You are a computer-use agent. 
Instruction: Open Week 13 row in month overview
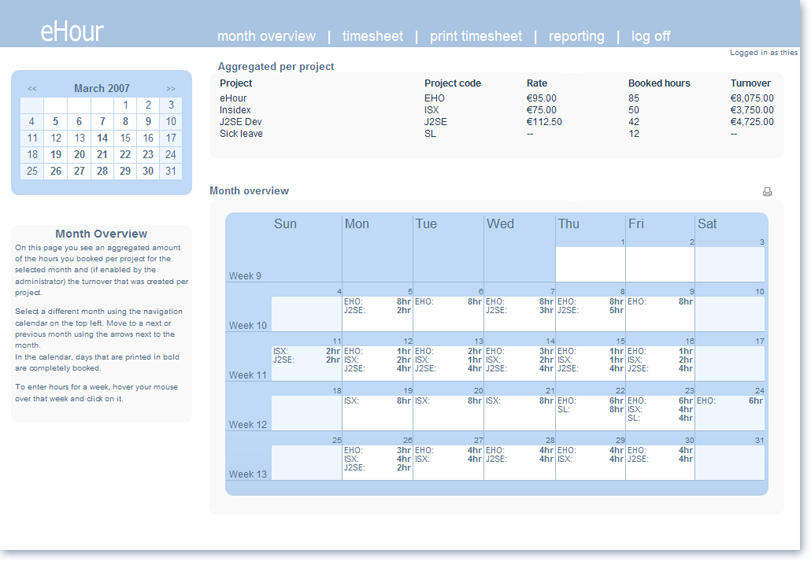(x=495, y=458)
